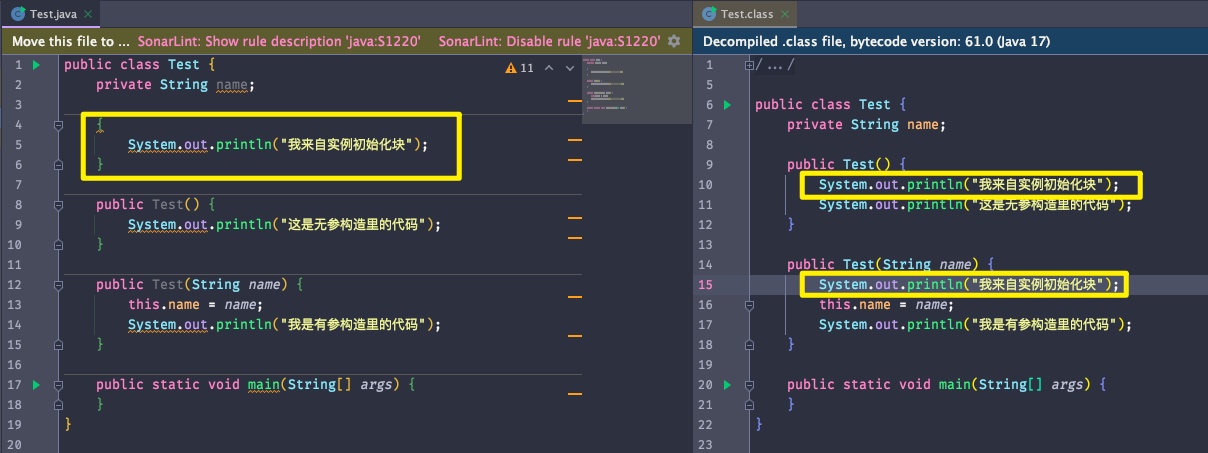
Task: Open SonarLint notification settings gear
Action: (x=674, y=41)
